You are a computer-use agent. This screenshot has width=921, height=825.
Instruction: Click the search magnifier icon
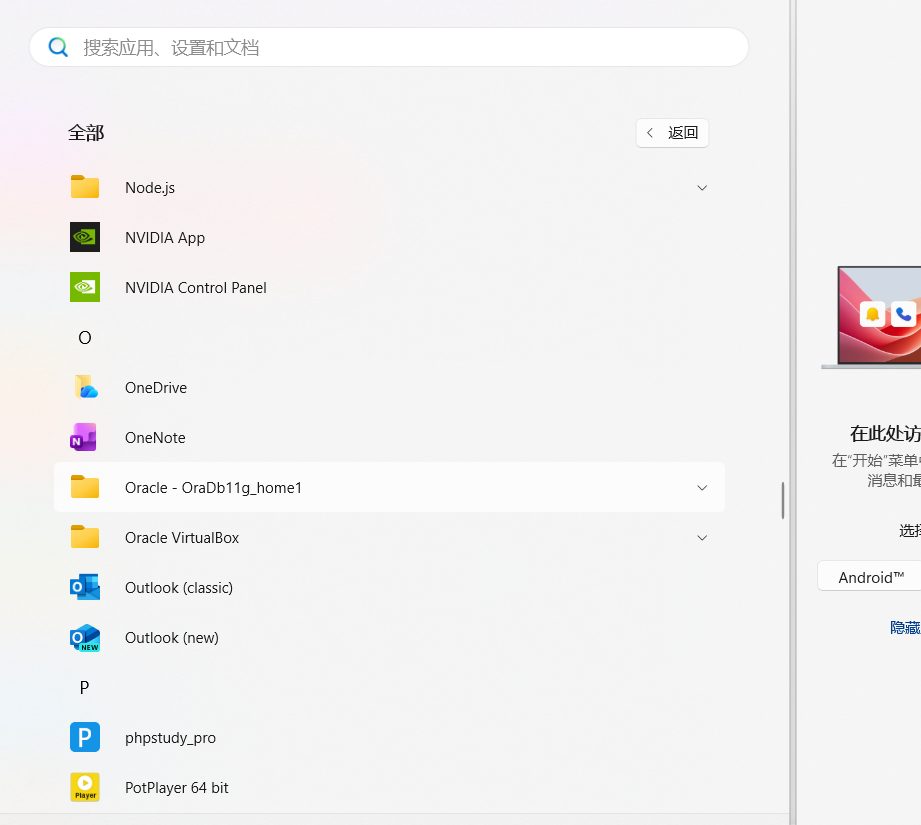58,47
